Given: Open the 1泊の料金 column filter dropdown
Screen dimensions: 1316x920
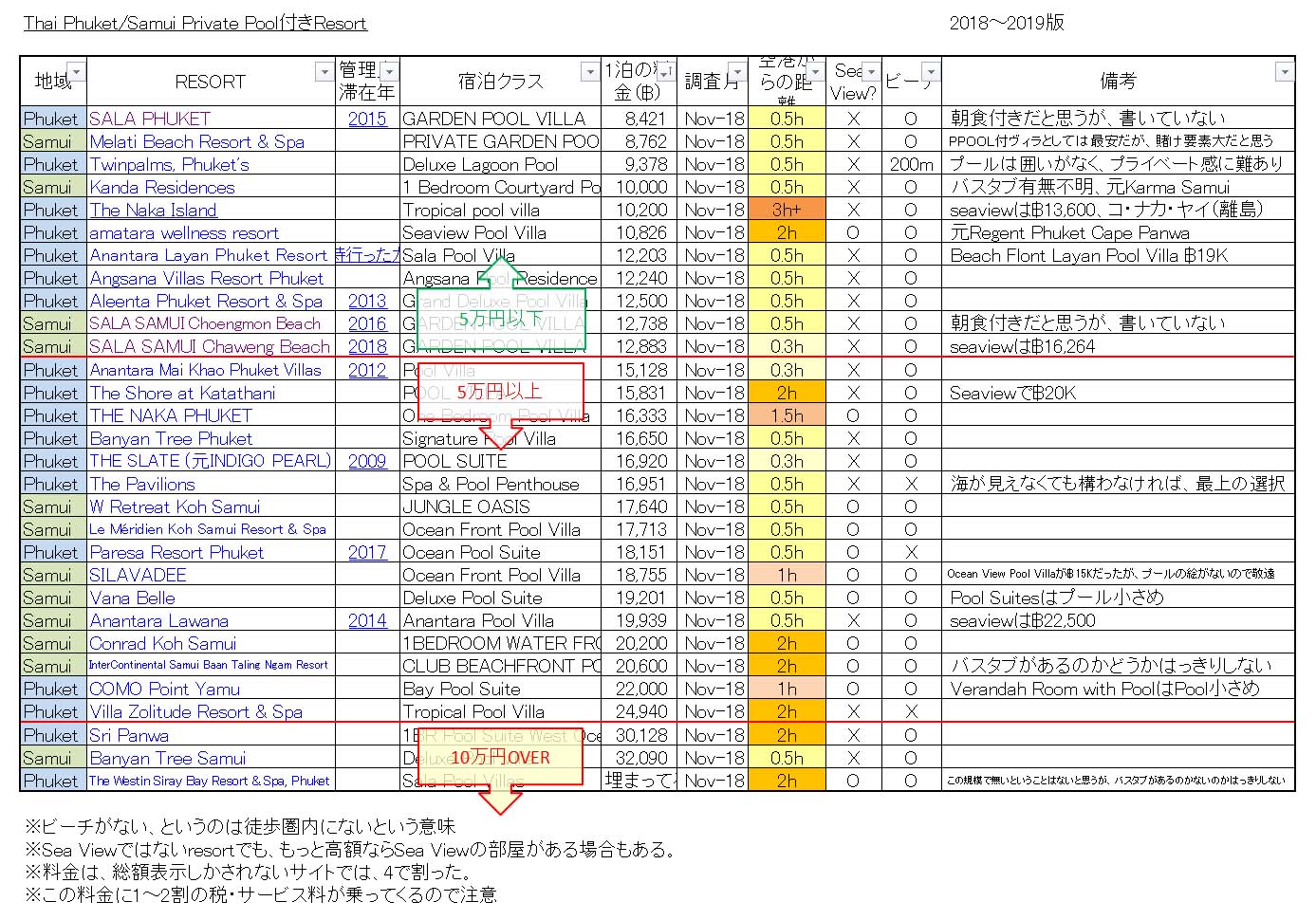Looking at the screenshot, I should point(667,71).
